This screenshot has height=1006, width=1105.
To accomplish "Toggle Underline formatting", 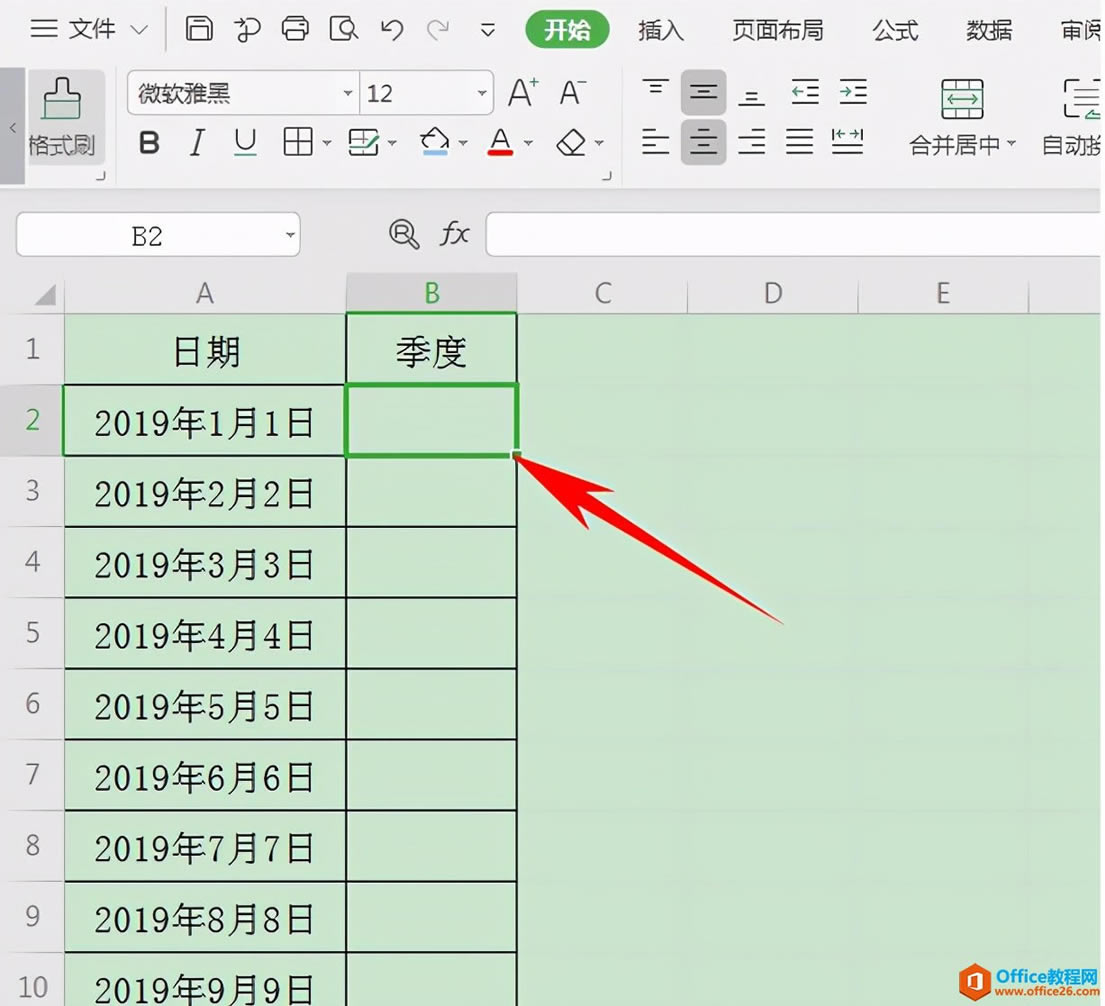I will 245,143.
